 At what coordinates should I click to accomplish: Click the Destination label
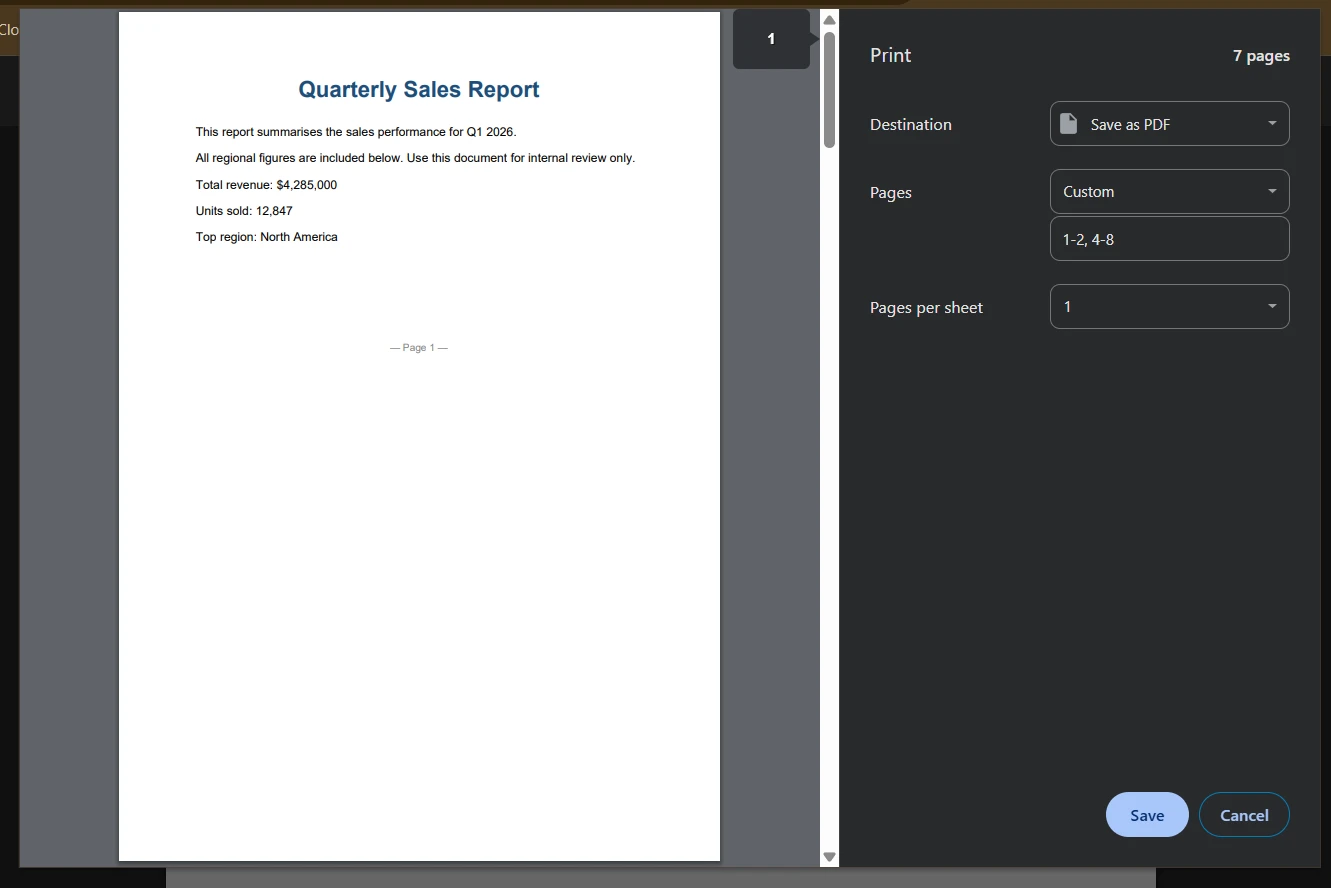click(911, 125)
